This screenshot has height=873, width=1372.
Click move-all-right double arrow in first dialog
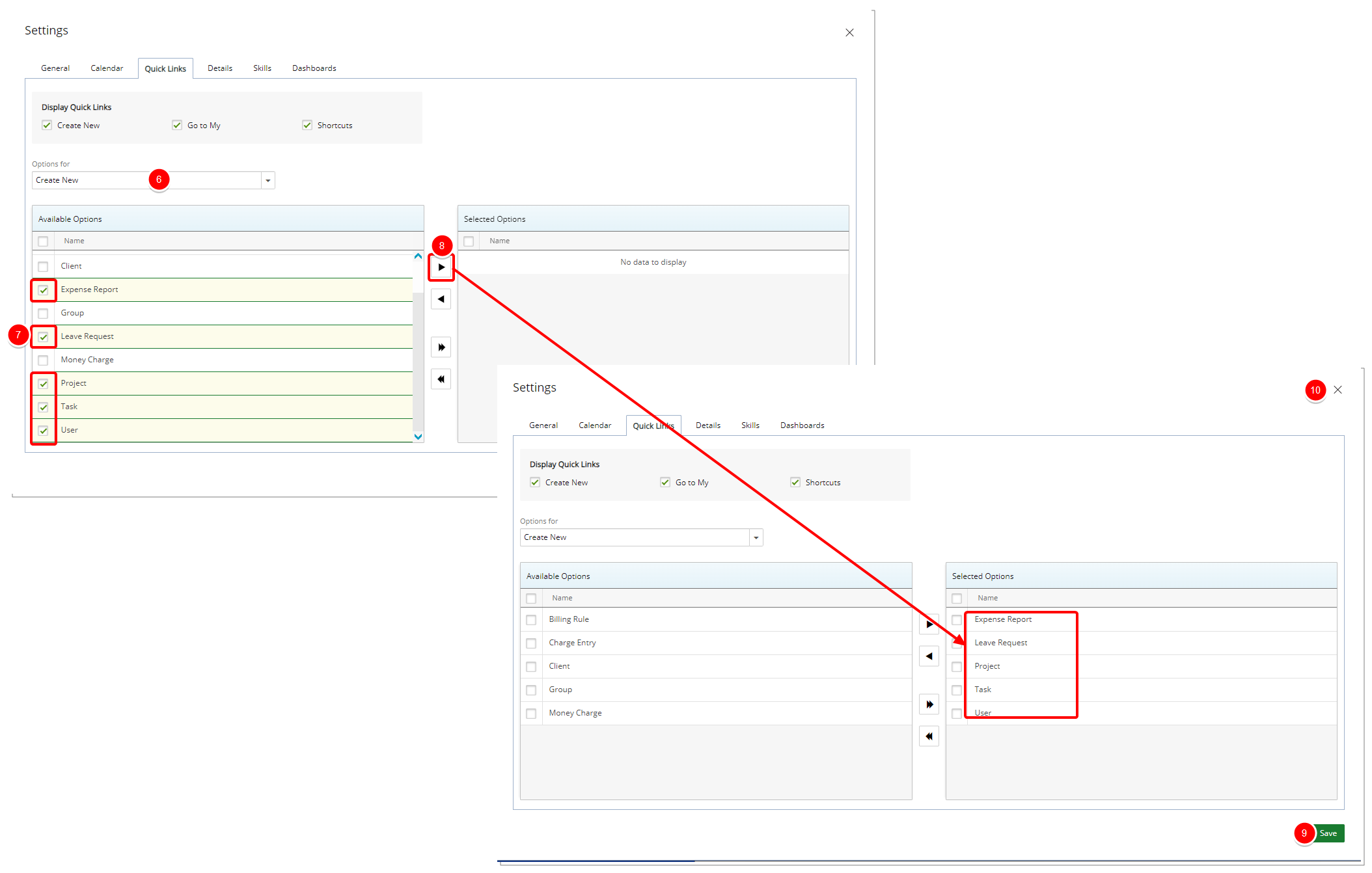pyautogui.click(x=441, y=347)
